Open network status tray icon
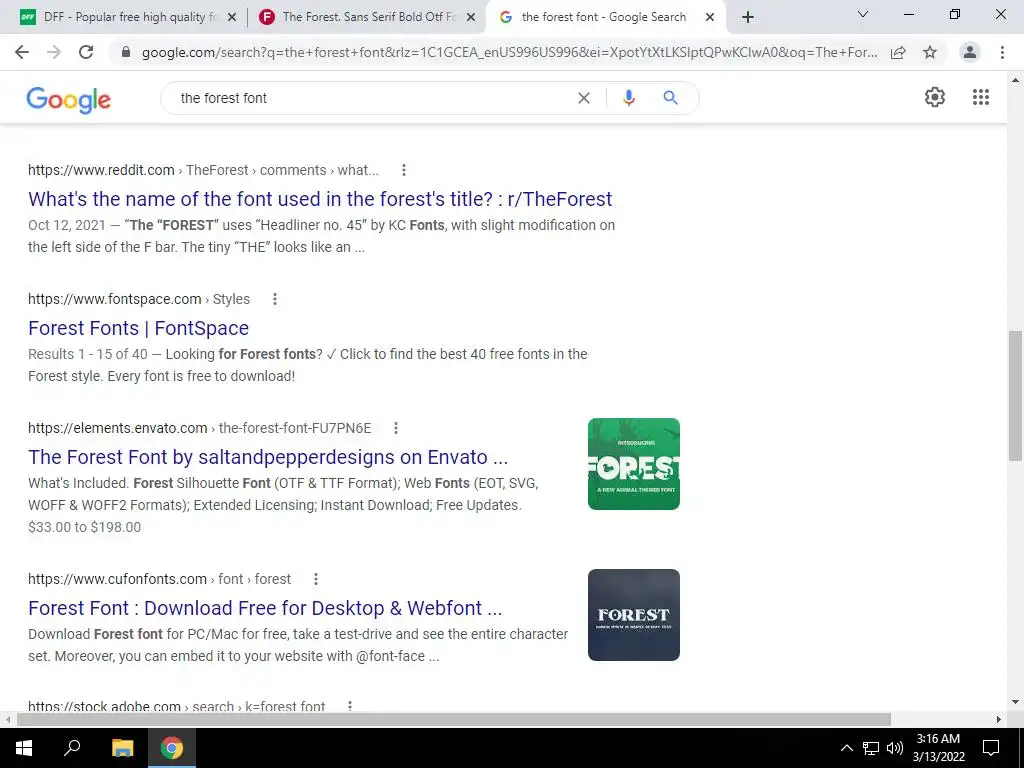The height and width of the screenshot is (768, 1024). point(871,748)
